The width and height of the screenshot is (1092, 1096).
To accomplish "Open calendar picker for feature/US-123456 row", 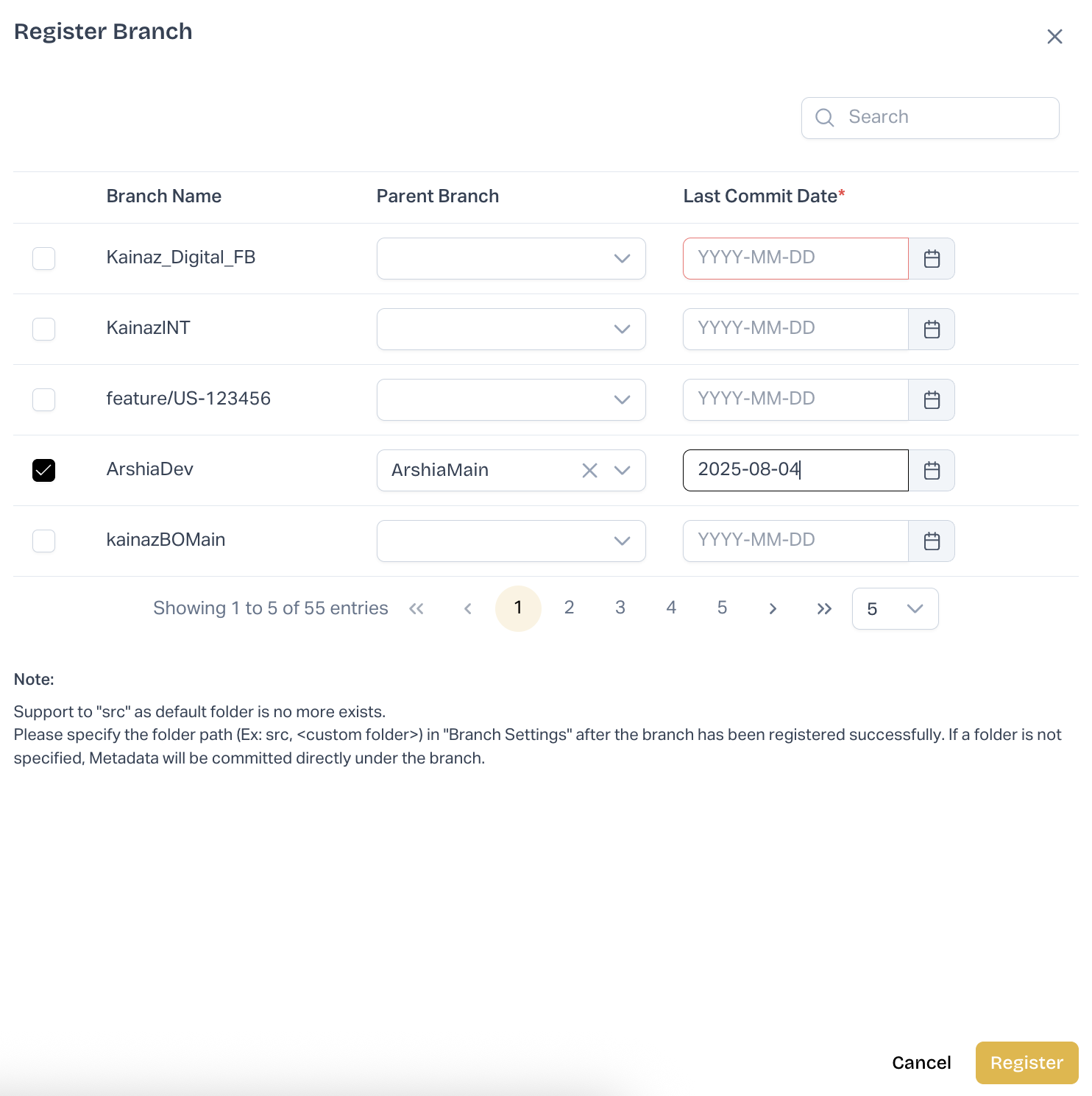I will coord(932,400).
